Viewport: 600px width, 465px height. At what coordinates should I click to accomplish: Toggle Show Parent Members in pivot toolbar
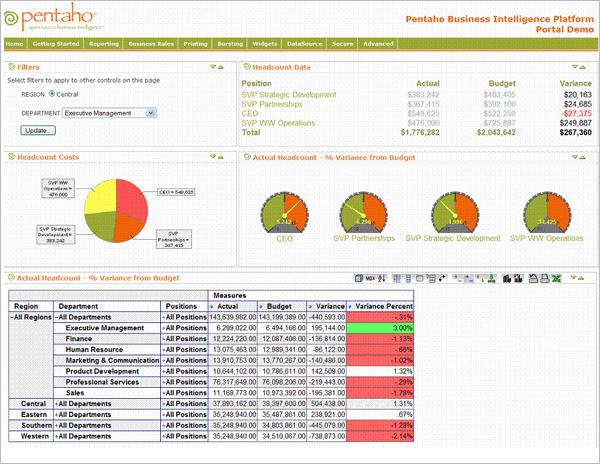397,279
